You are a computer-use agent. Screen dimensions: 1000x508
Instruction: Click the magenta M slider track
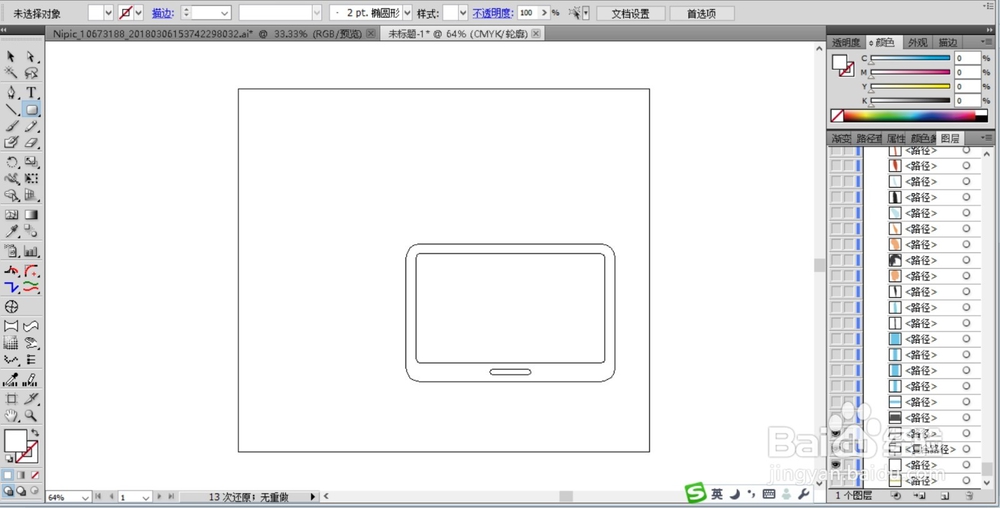(x=910, y=72)
